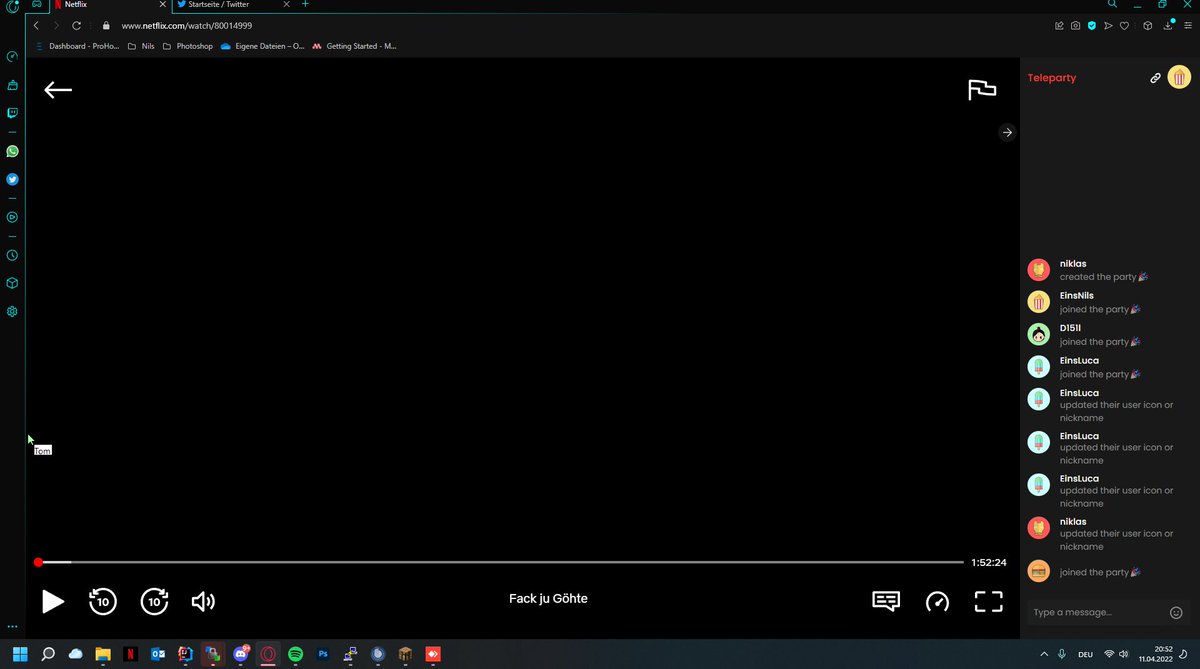This screenshot has height=669, width=1200.
Task: Click the Teleparty invite link icon
Action: tap(1155, 77)
